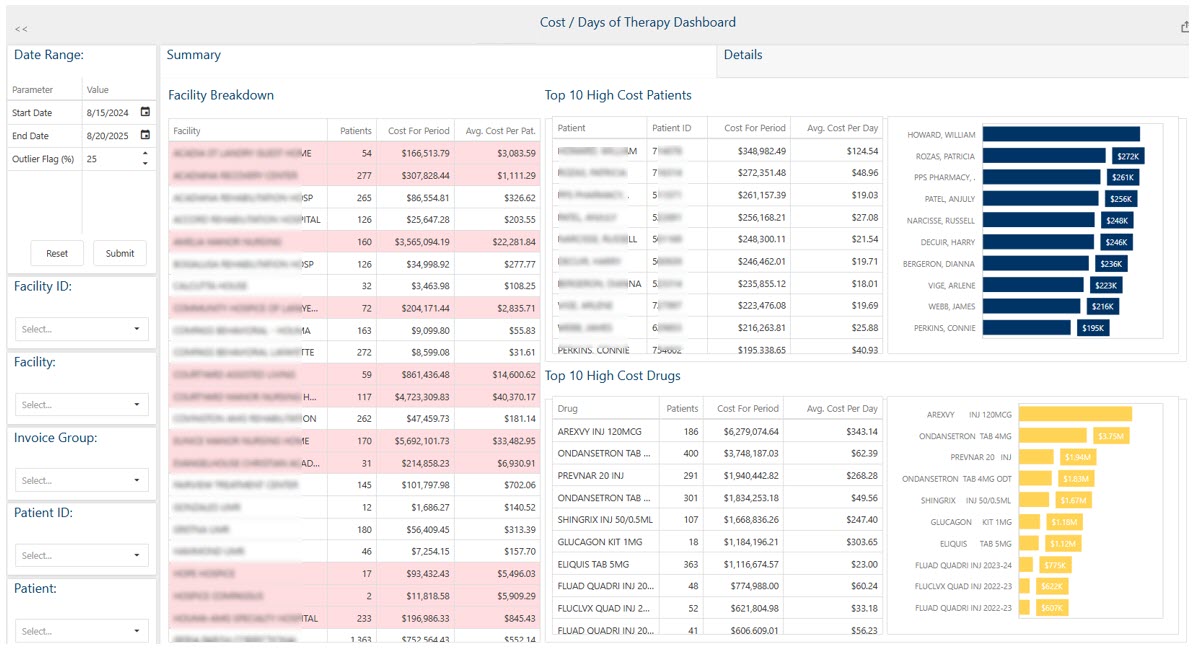Click the share/export icon at top right

point(1187,27)
